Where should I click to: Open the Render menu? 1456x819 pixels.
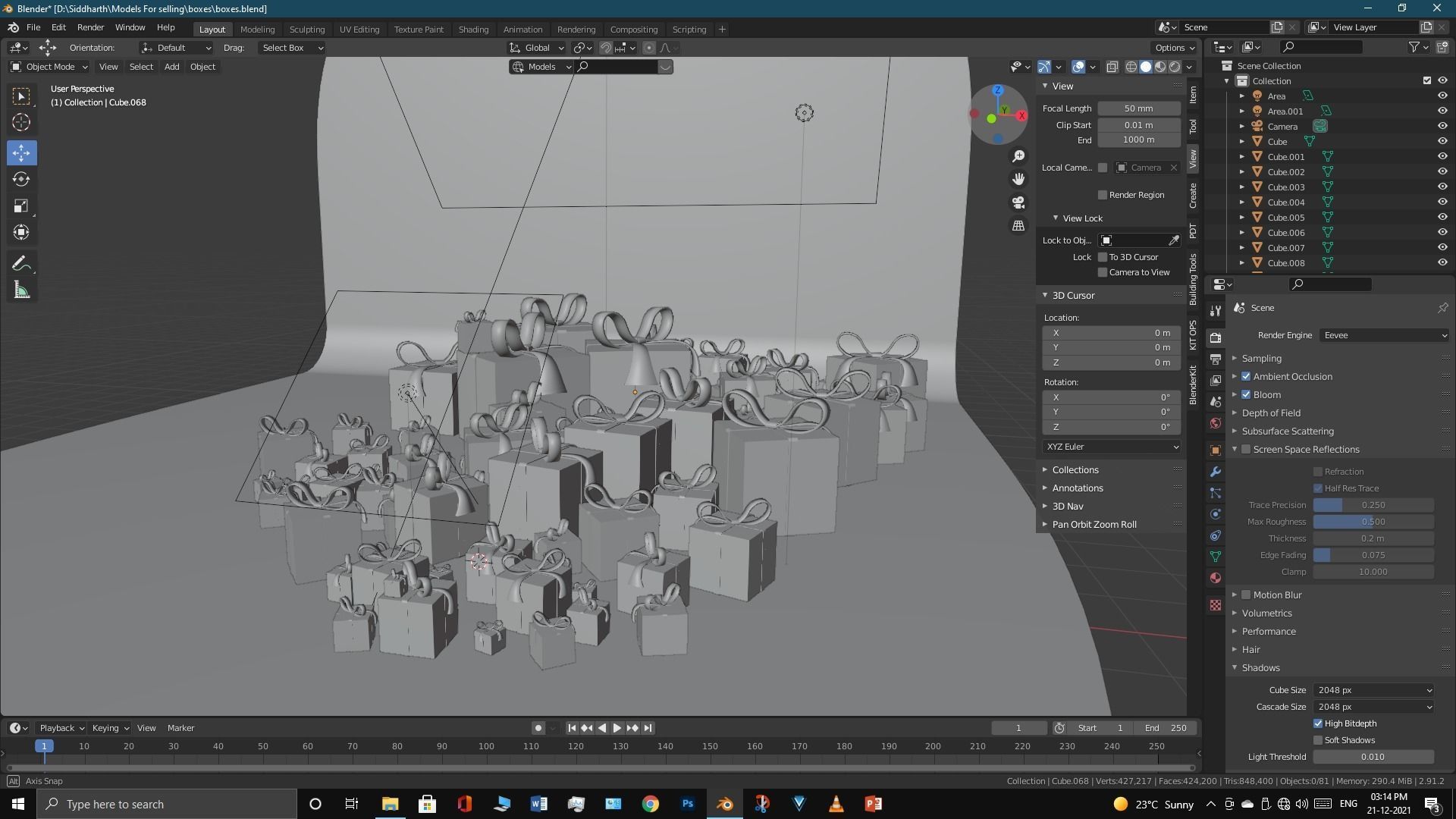[90, 27]
